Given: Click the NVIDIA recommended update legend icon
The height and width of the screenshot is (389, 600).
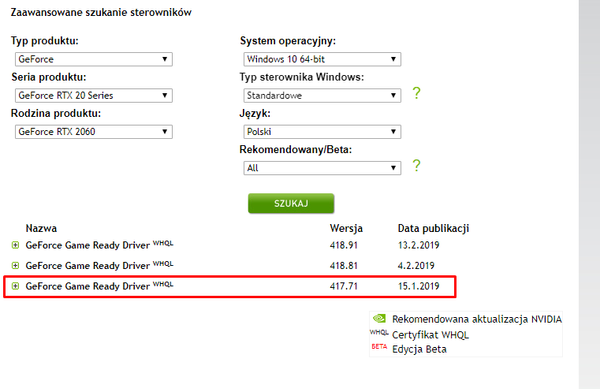Looking at the screenshot, I should click(379, 318).
